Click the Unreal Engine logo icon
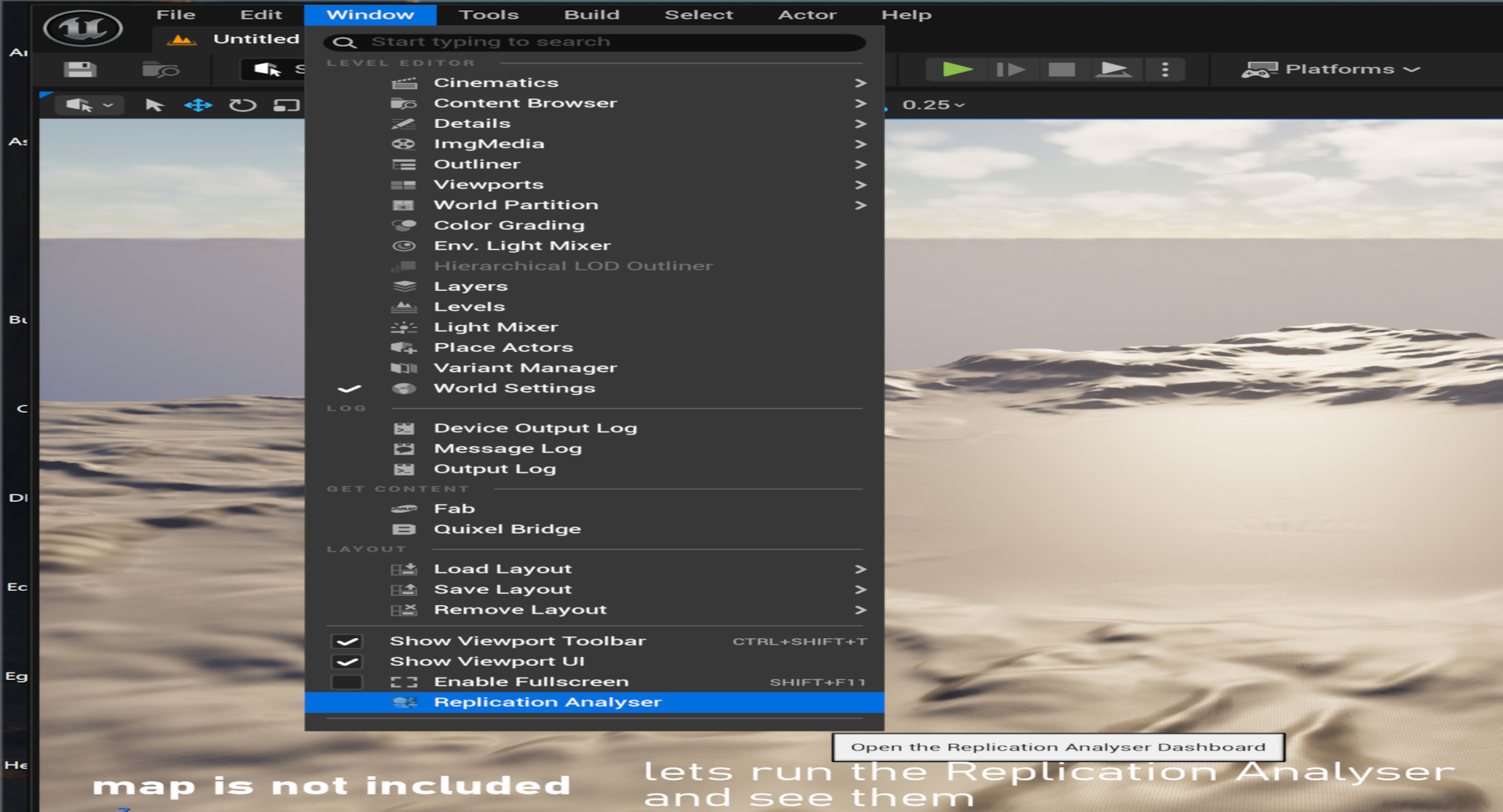 point(83,28)
